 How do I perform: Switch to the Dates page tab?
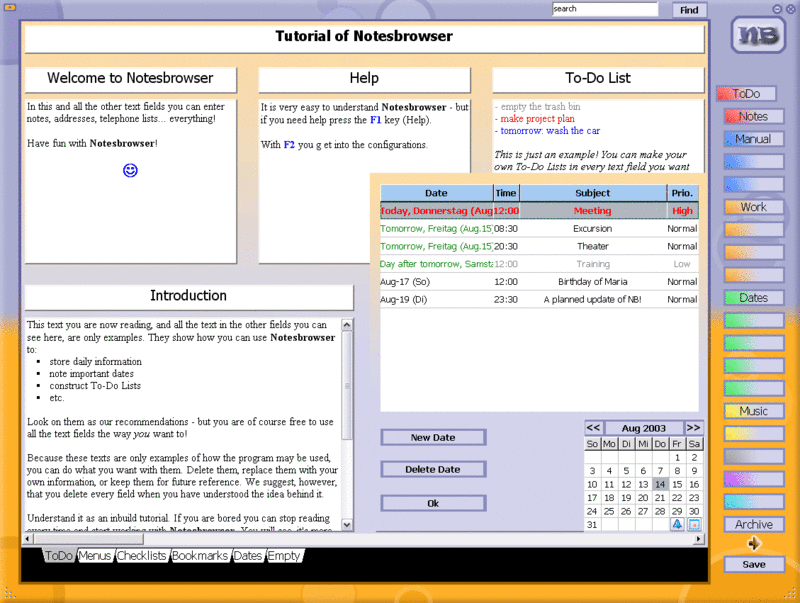247,556
